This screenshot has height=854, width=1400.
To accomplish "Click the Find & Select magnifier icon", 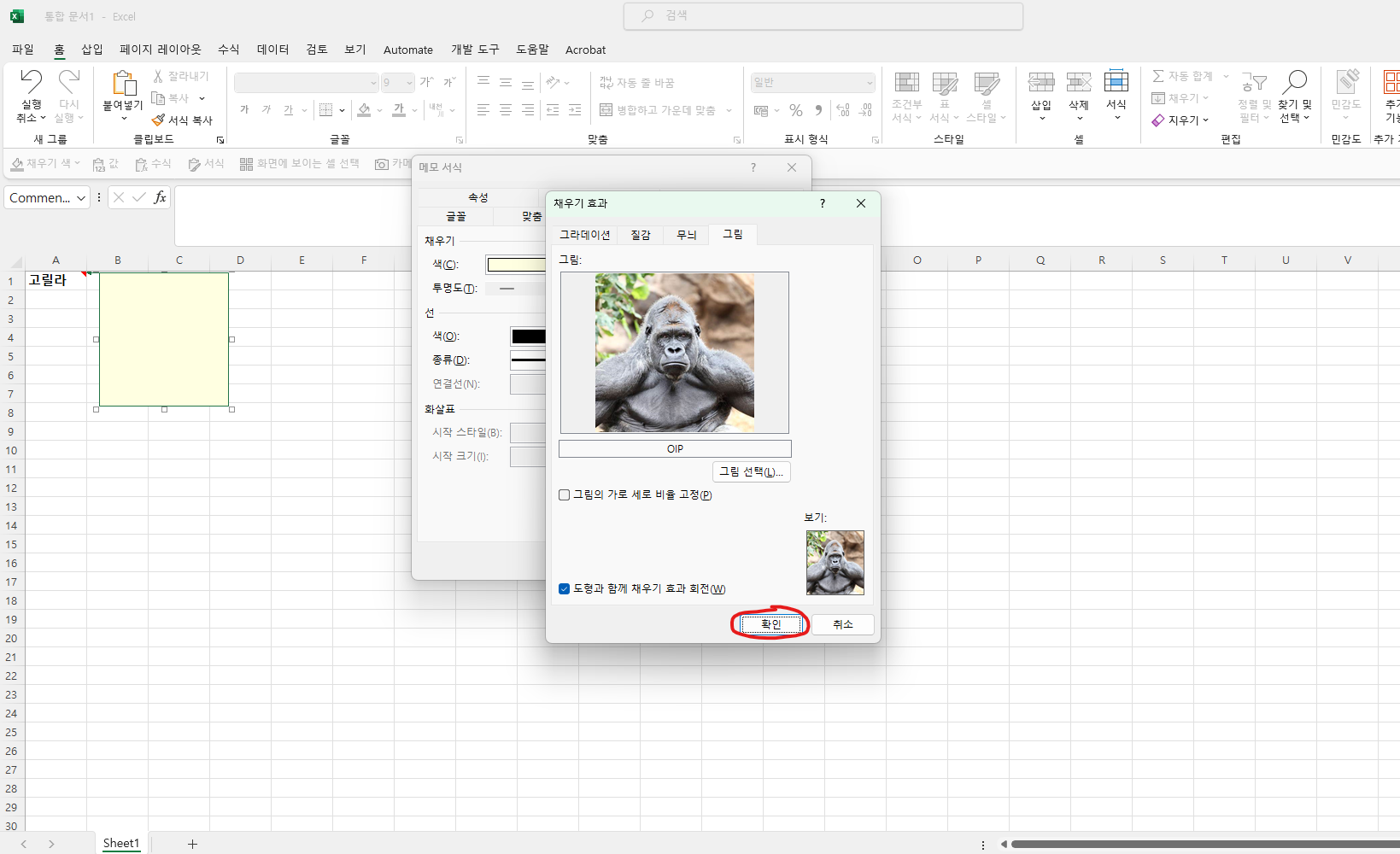I will pos(1295,82).
